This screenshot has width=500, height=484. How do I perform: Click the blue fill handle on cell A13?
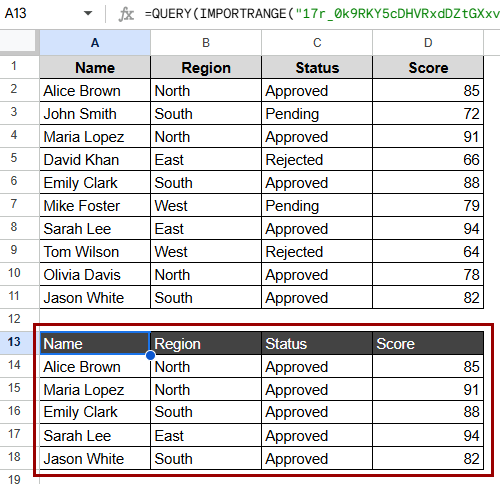coord(150,355)
